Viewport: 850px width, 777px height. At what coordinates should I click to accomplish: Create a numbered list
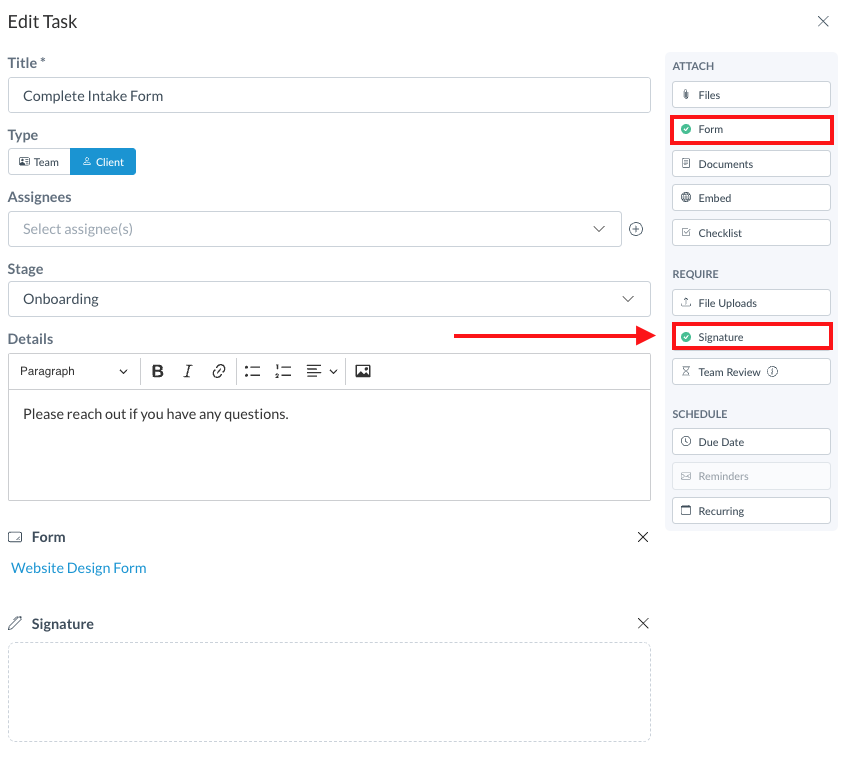pos(283,371)
